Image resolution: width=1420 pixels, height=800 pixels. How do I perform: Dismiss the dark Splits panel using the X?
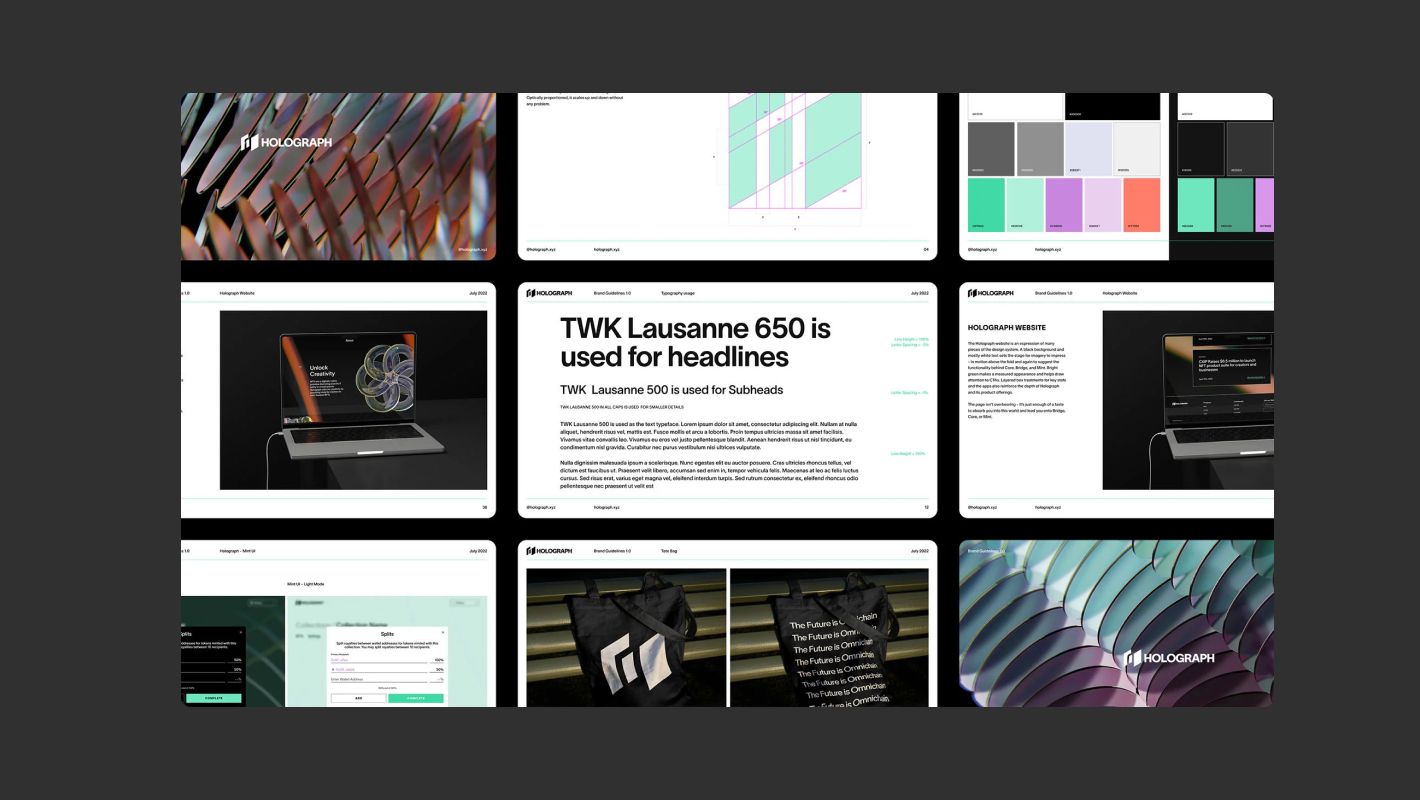pyautogui.click(x=241, y=632)
